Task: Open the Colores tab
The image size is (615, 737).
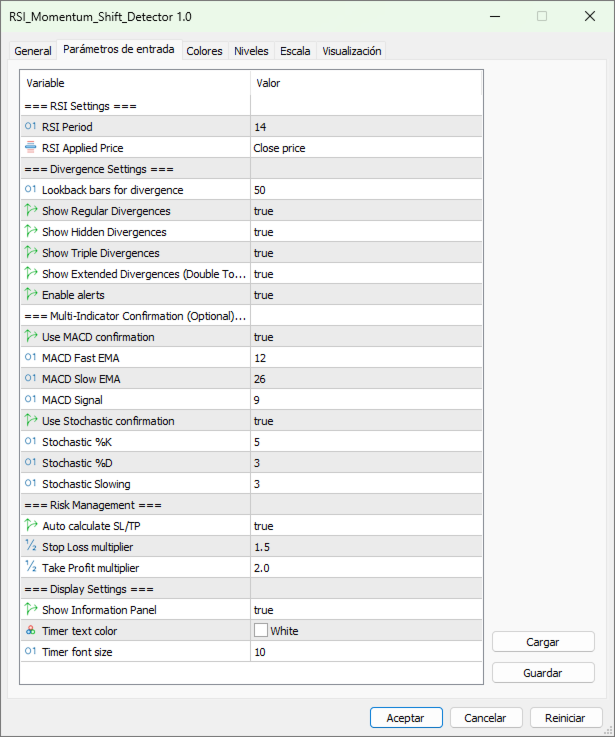Action: (204, 51)
